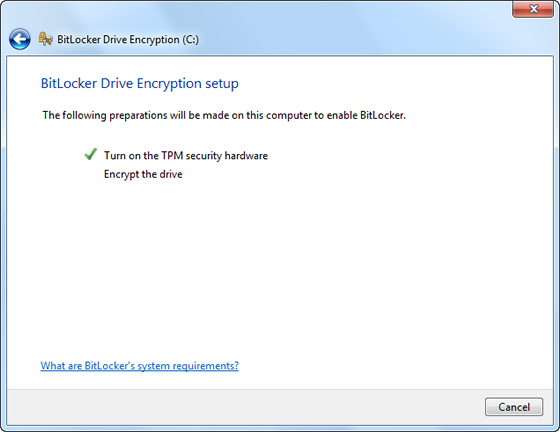Click the green checkmark beside TPM step
Viewport: 560px width, 432px height.
point(91,154)
